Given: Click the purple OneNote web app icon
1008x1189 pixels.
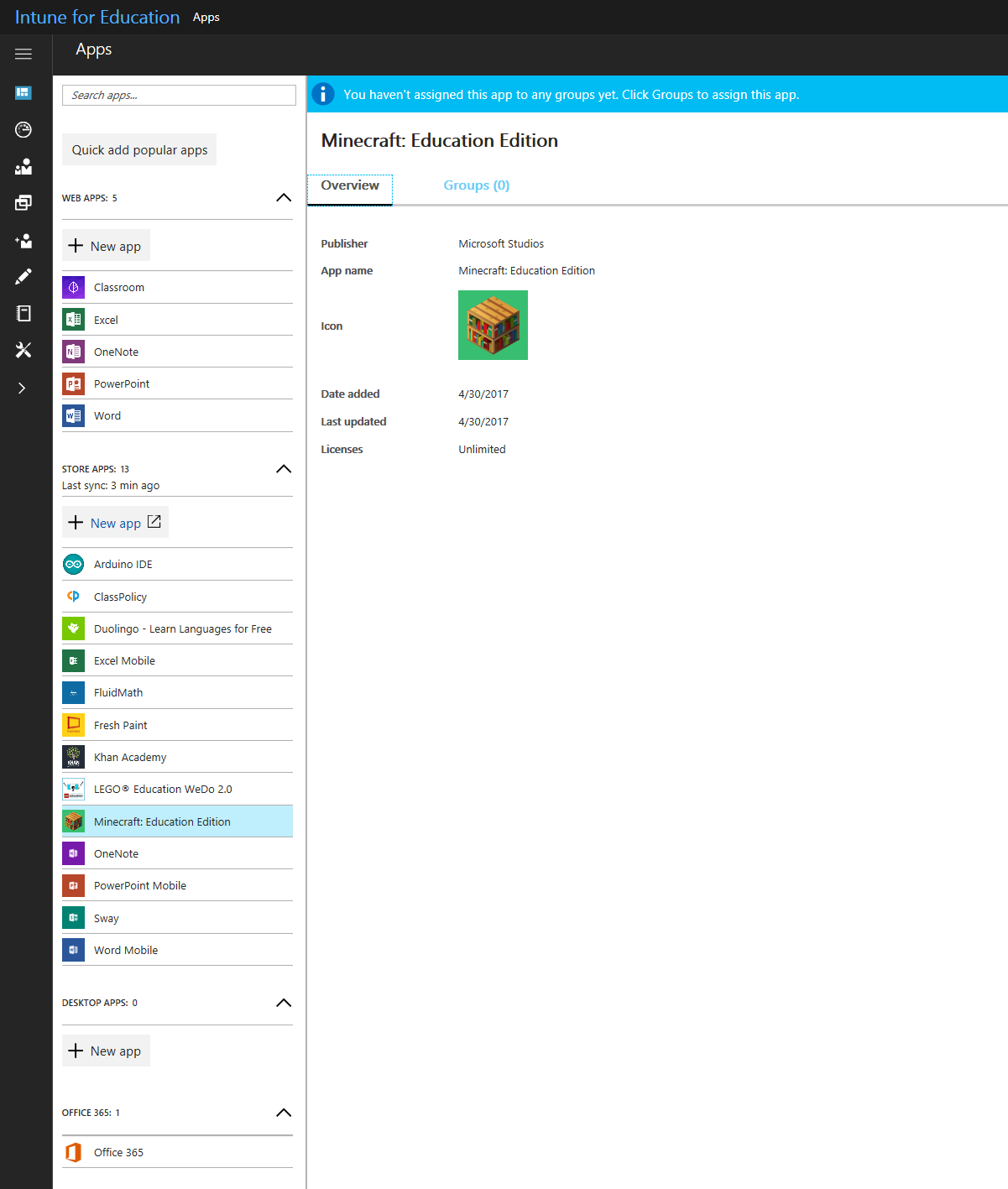Looking at the screenshot, I should point(74,352).
